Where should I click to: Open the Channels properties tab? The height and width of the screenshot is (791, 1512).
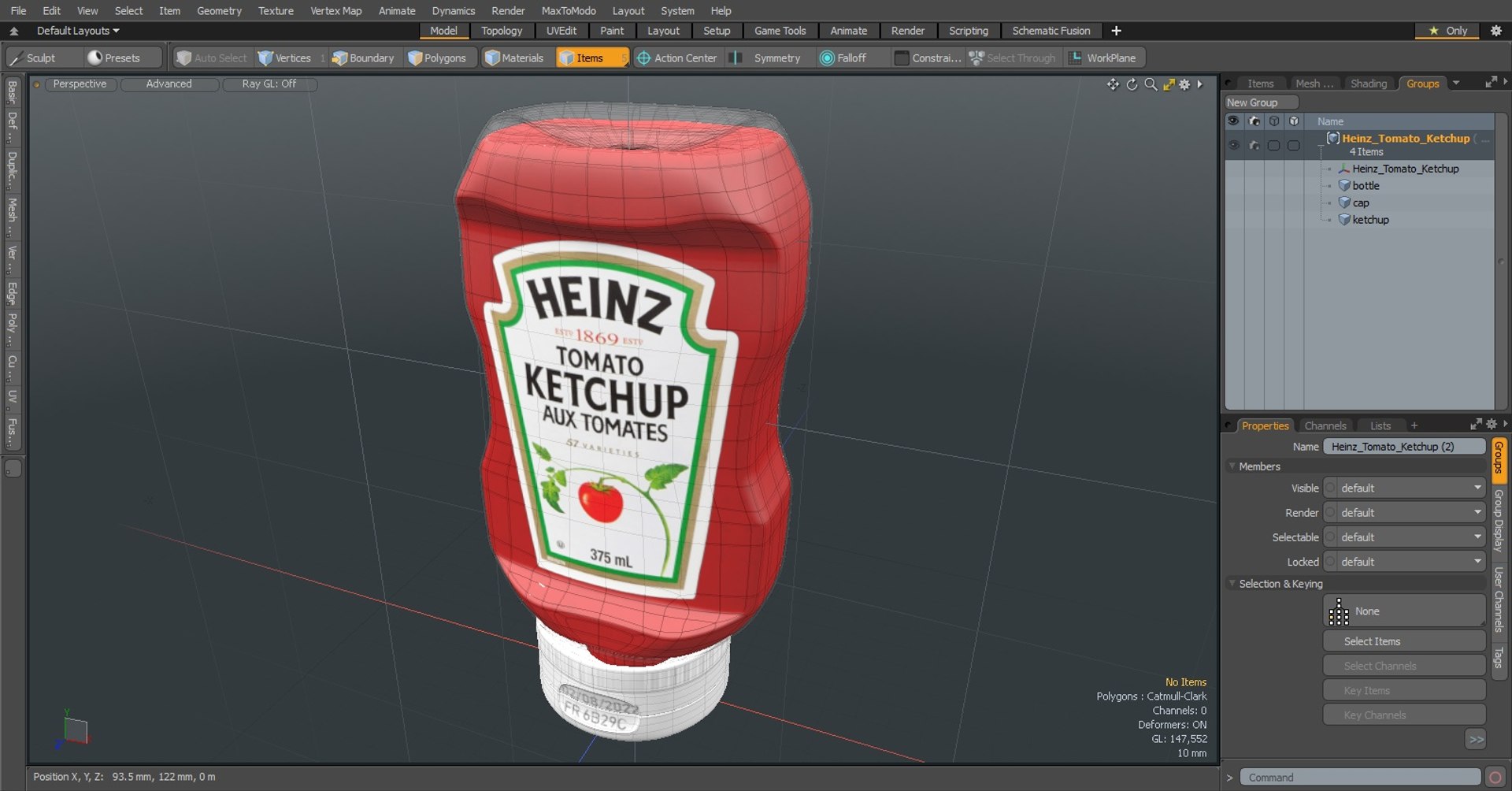coord(1325,425)
